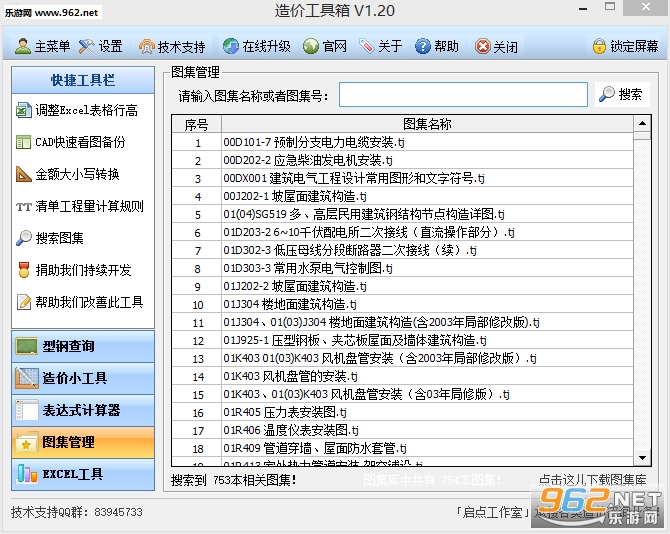Select row 13 01K403 01(03)K403 风机盘管安装

(403, 358)
